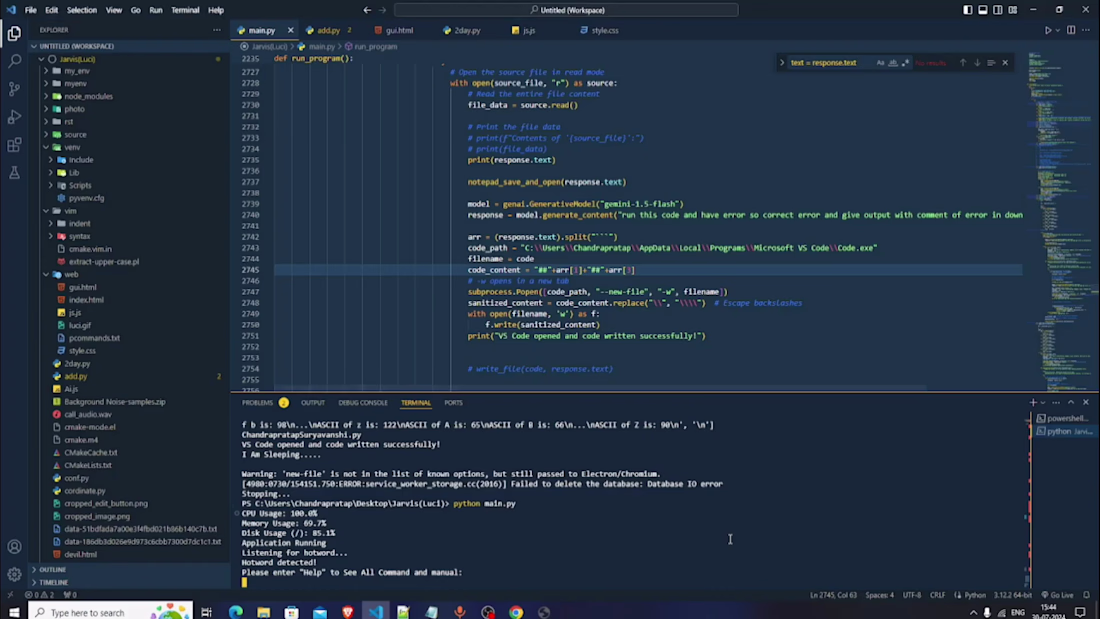Navigate back with the title bar arrow

point(367,10)
